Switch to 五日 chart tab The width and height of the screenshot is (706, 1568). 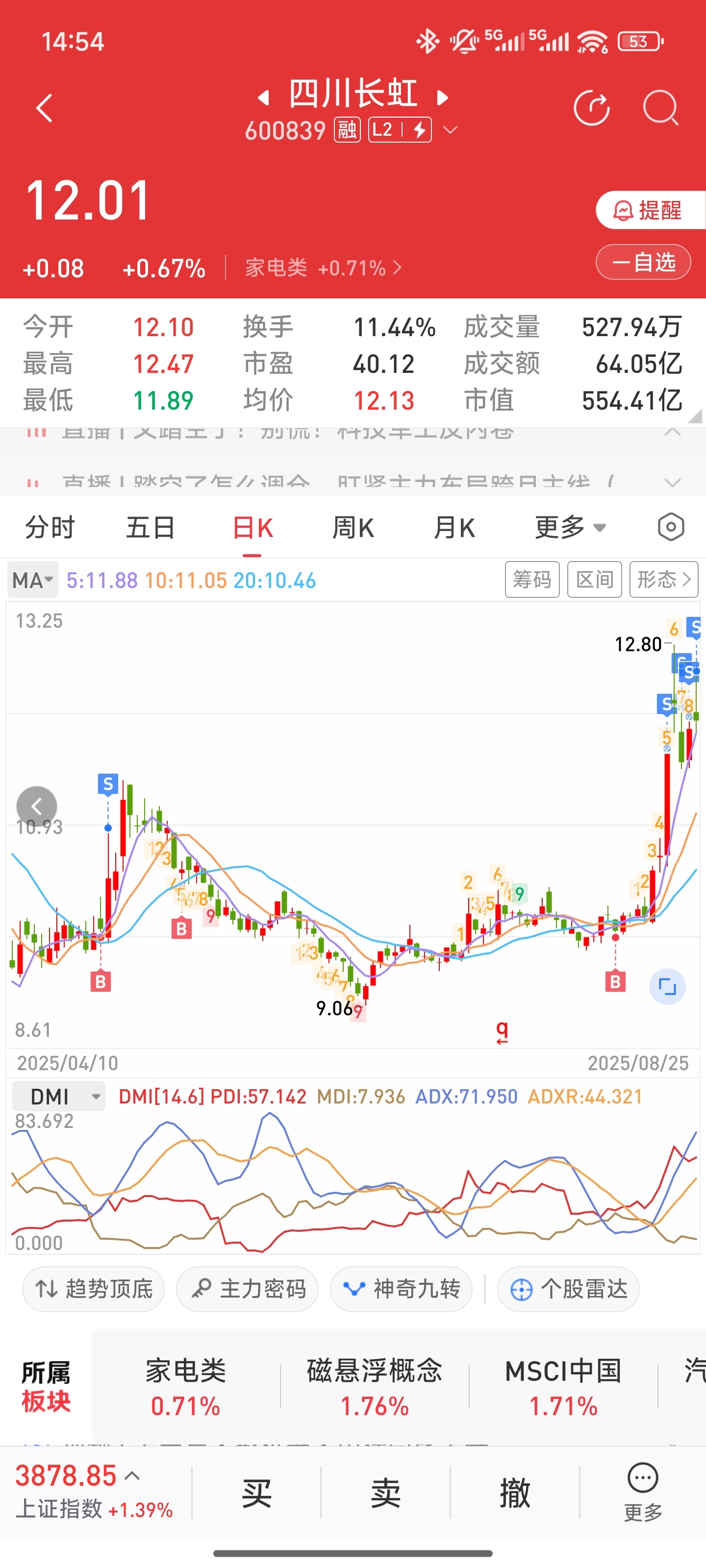coord(151,528)
